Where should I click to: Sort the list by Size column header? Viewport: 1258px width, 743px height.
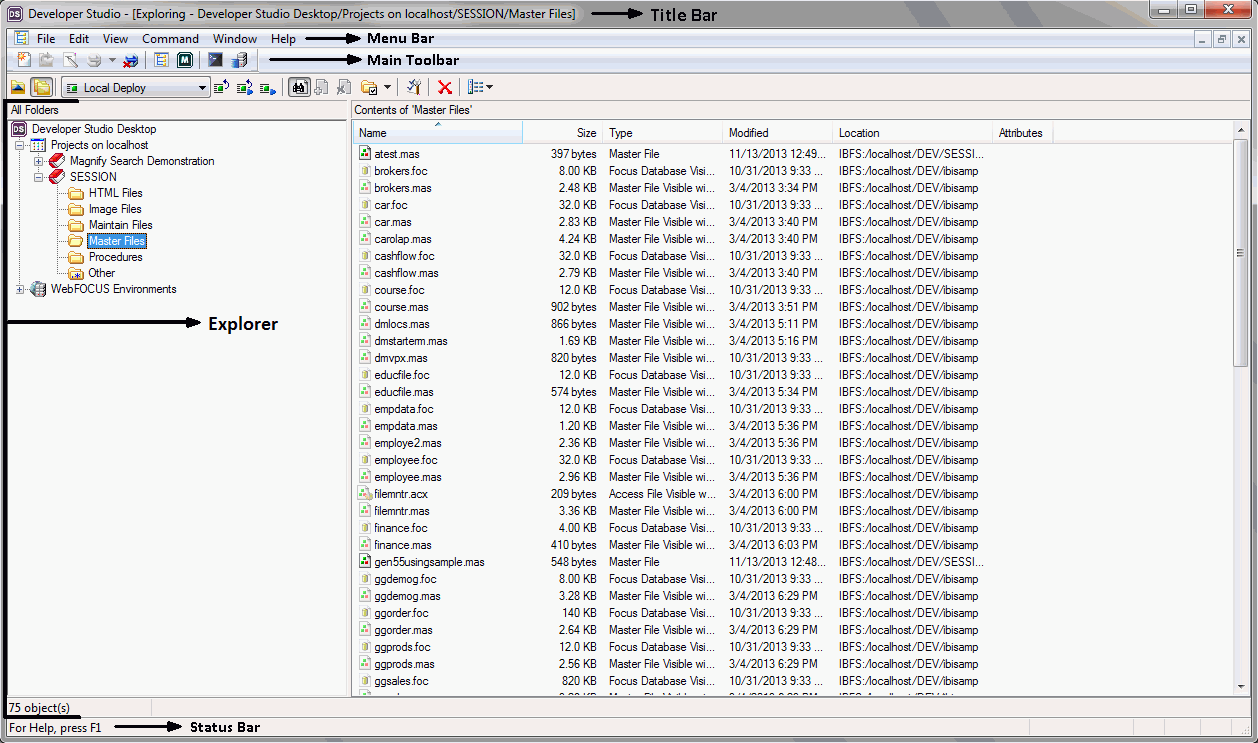[561, 133]
